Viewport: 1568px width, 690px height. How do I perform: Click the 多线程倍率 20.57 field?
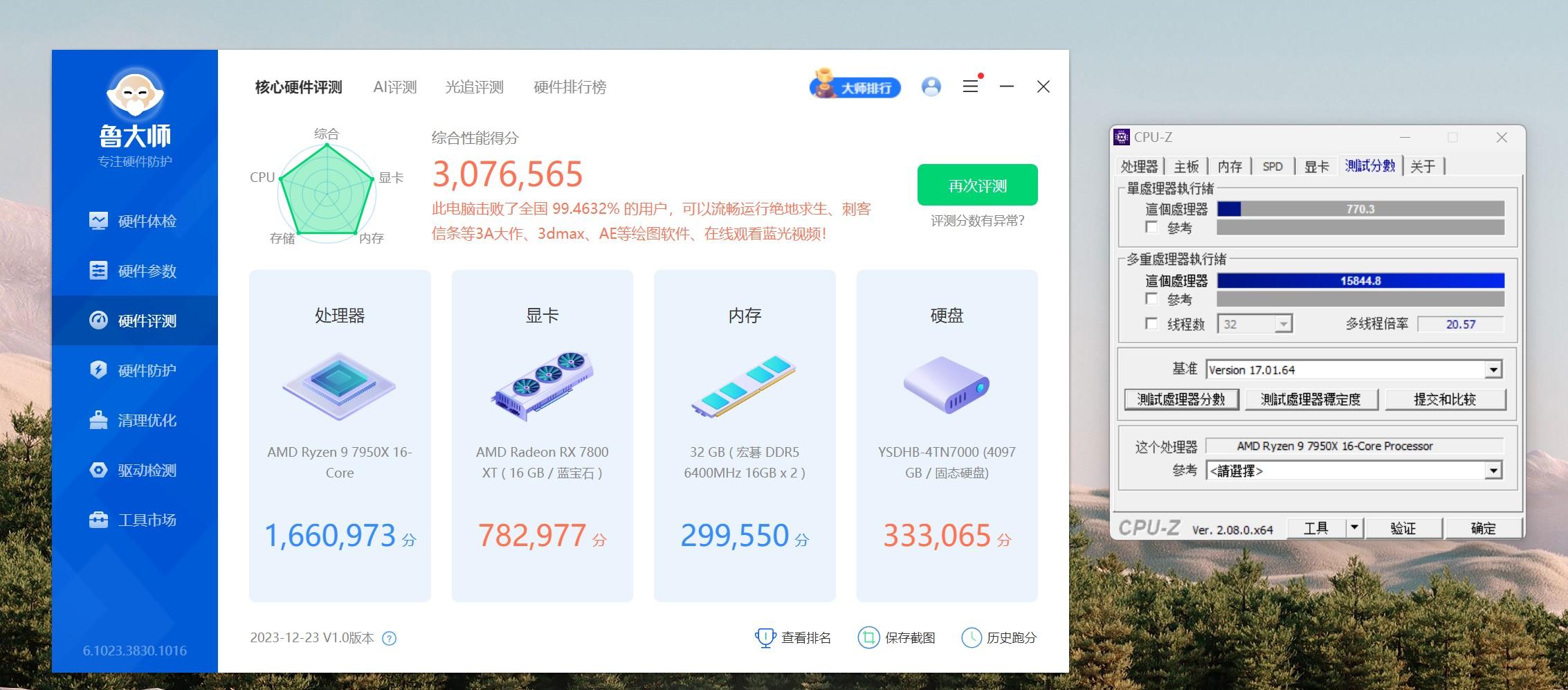pos(1460,324)
